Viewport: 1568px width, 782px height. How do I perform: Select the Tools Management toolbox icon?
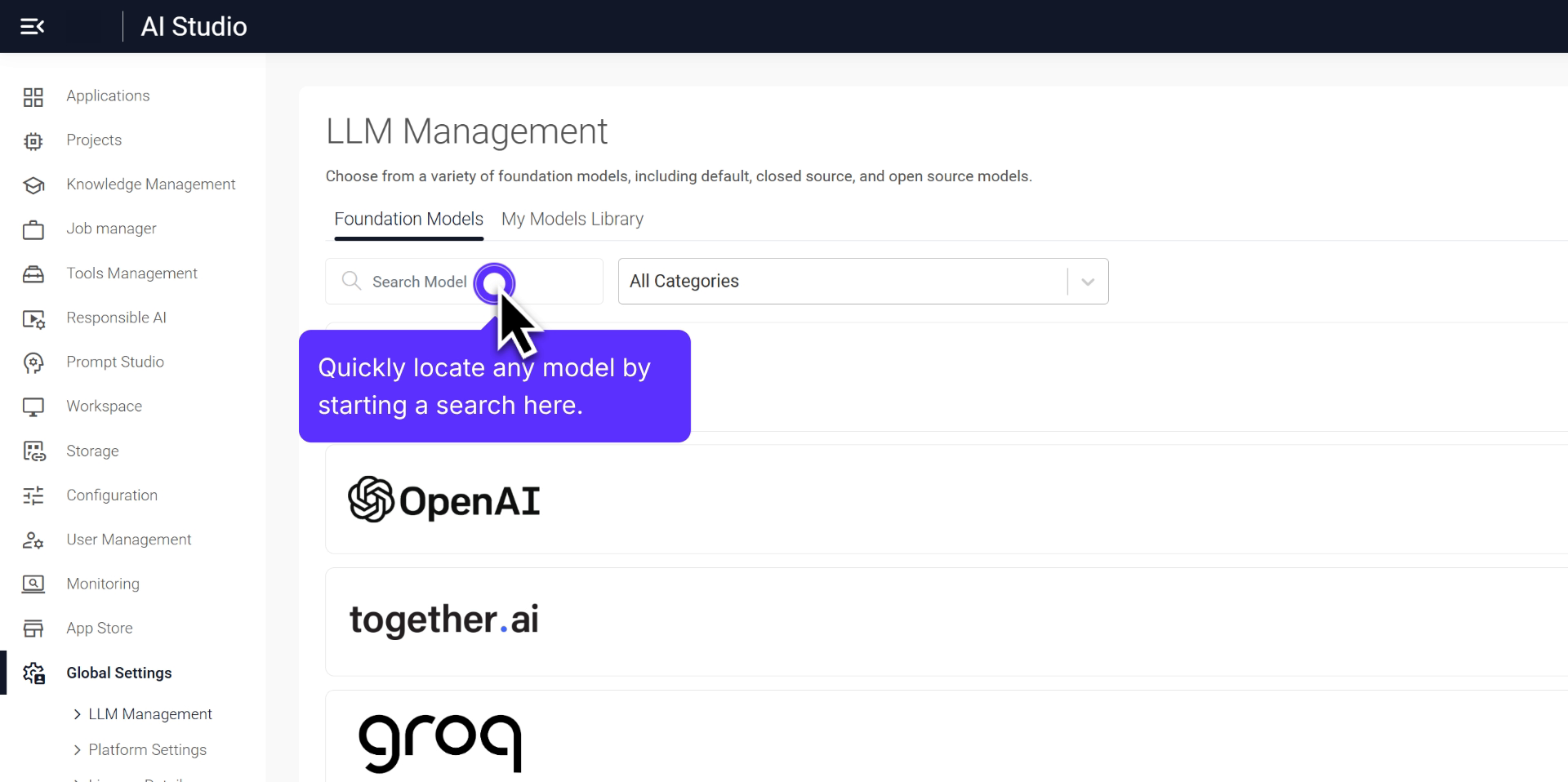(33, 274)
